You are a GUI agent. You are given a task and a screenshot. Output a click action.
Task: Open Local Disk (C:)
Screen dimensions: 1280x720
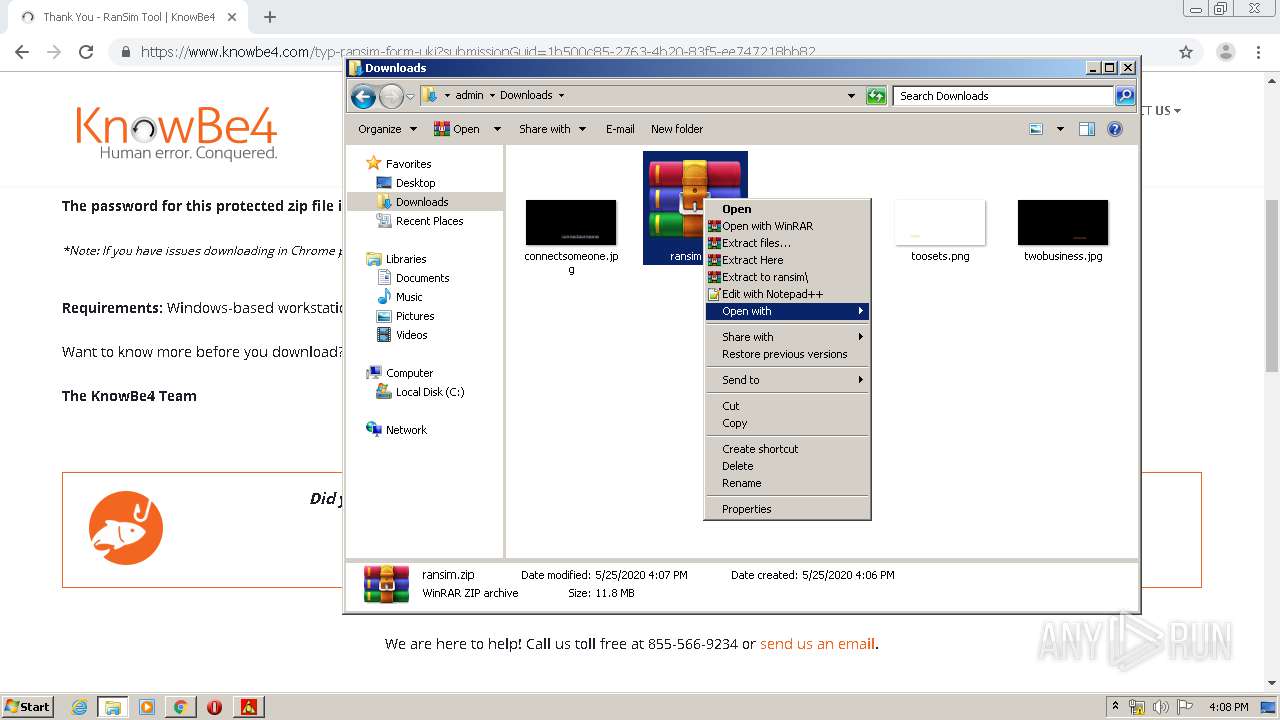(x=429, y=392)
